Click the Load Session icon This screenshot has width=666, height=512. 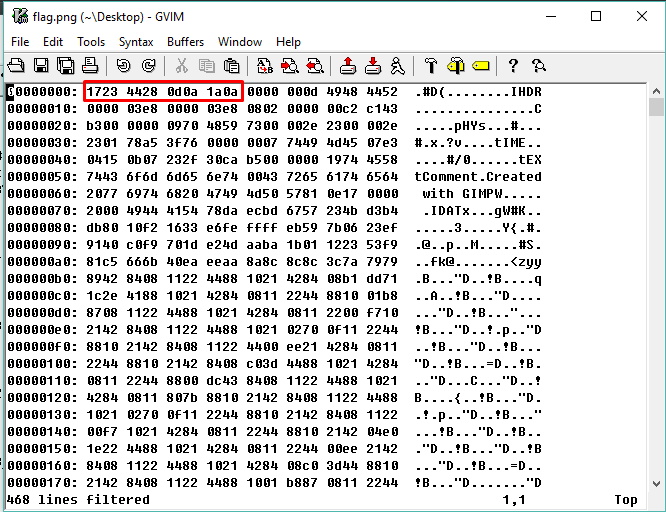pos(348,66)
